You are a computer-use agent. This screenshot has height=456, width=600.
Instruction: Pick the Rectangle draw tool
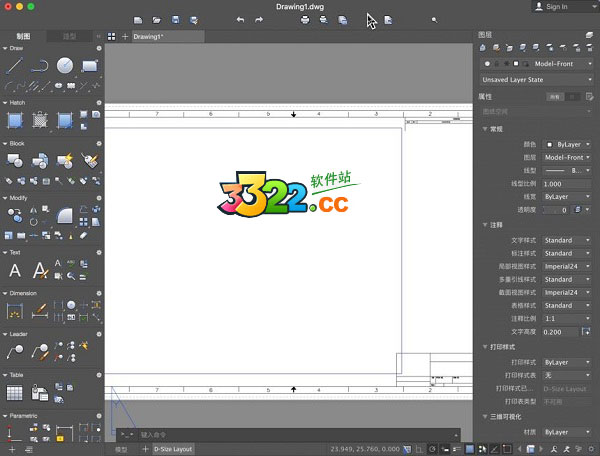tap(90, 66)
